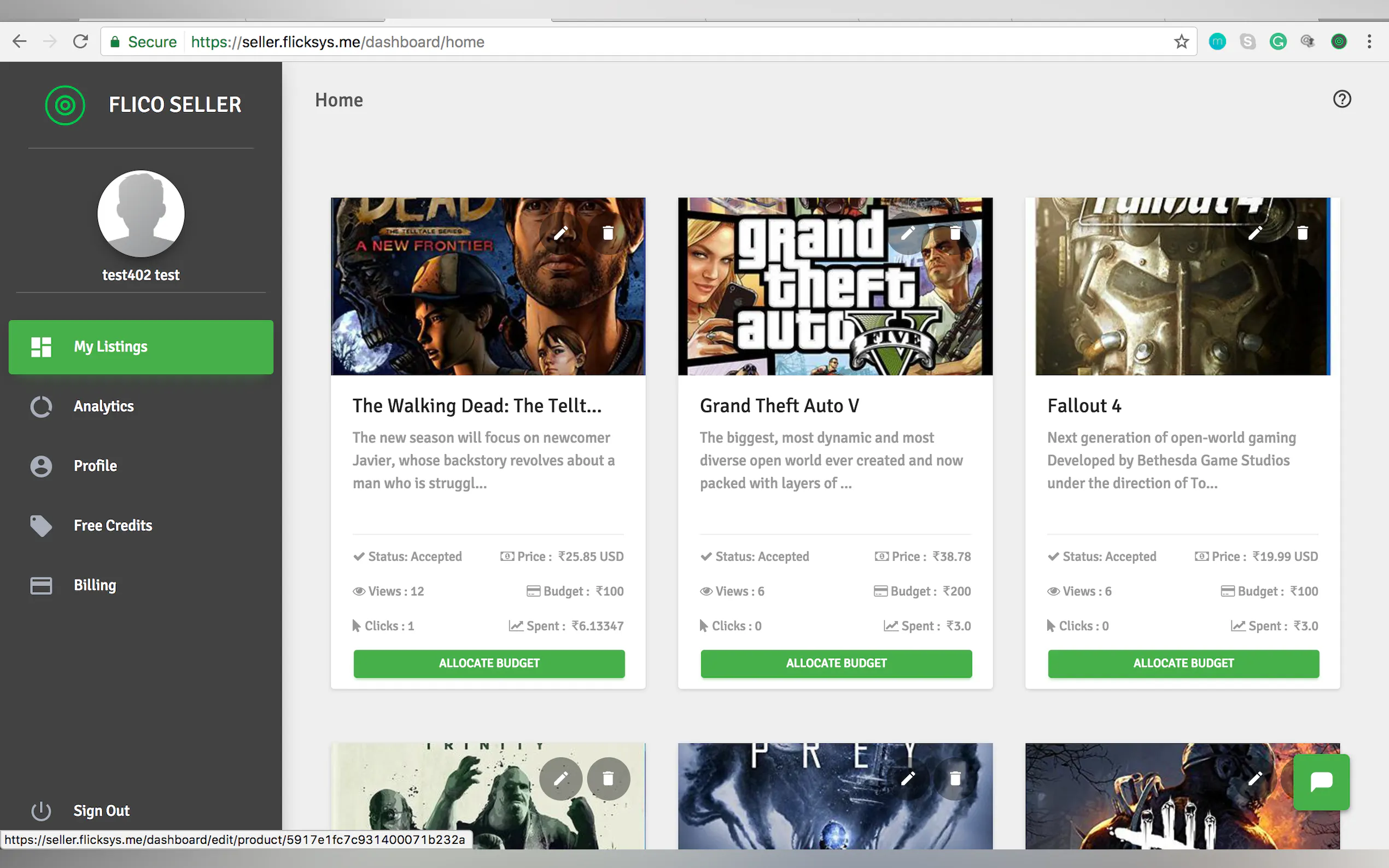Bookmark page with the star icon

[1181, 42]
